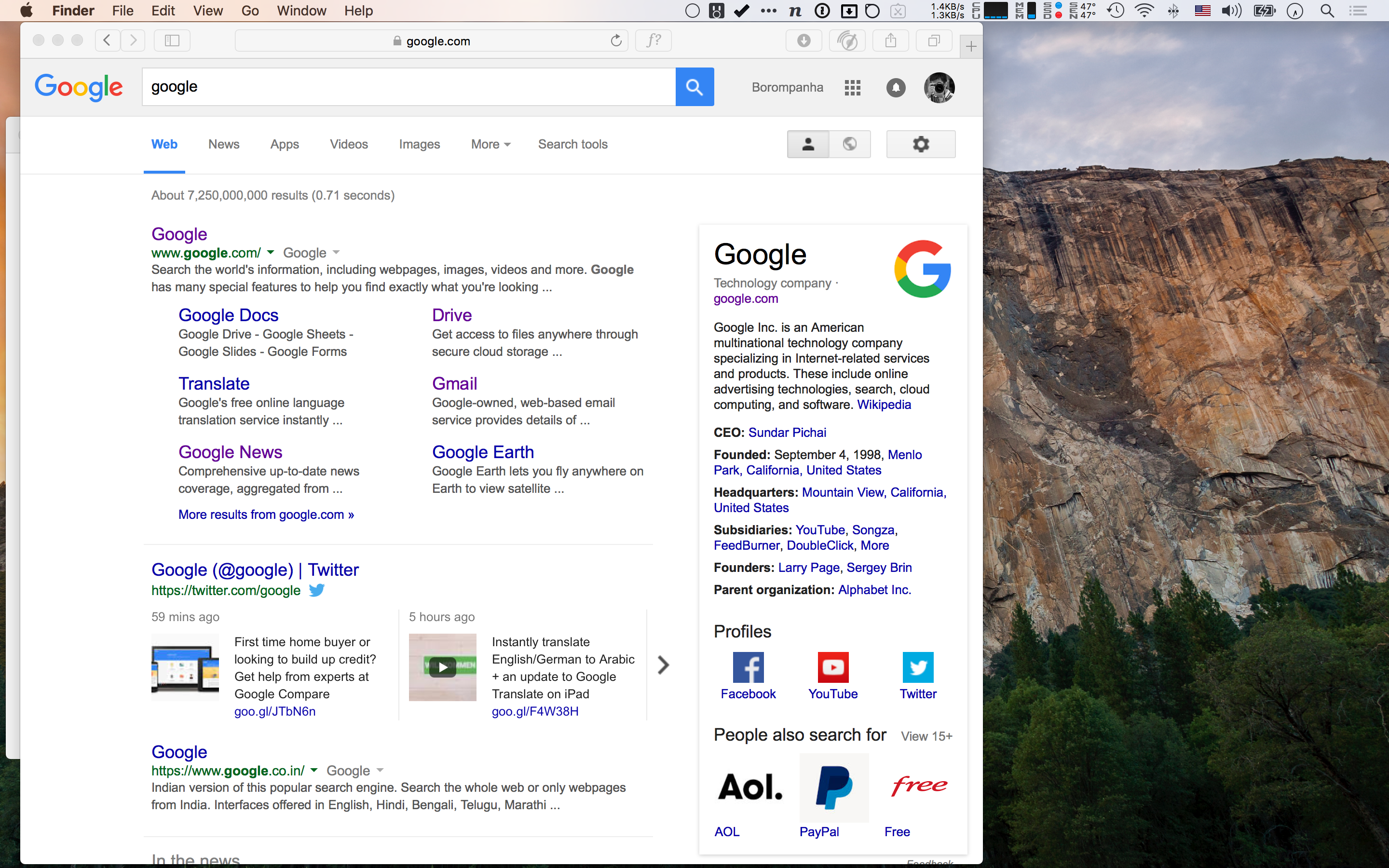The width and height of the screenshot is (1389, 868).
Task: Open Safari share sheet icon
Action: coord(890,41)
